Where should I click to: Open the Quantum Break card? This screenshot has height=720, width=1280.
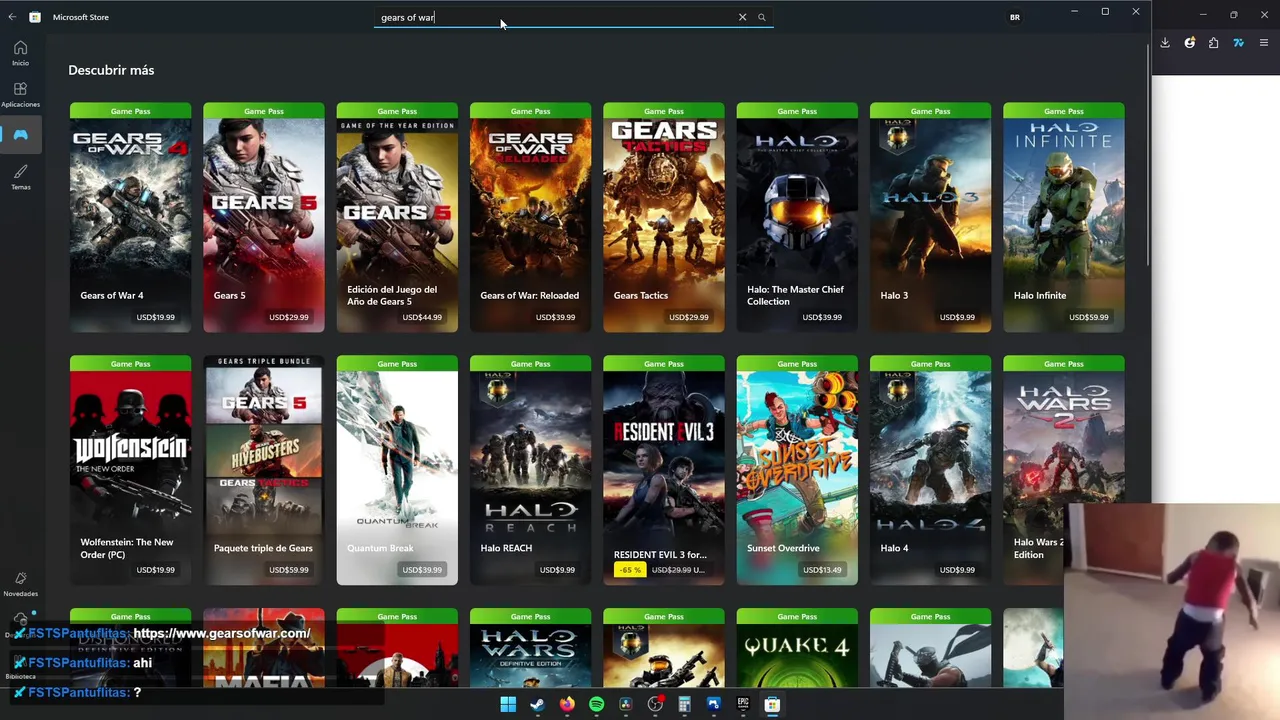[397, 470]
